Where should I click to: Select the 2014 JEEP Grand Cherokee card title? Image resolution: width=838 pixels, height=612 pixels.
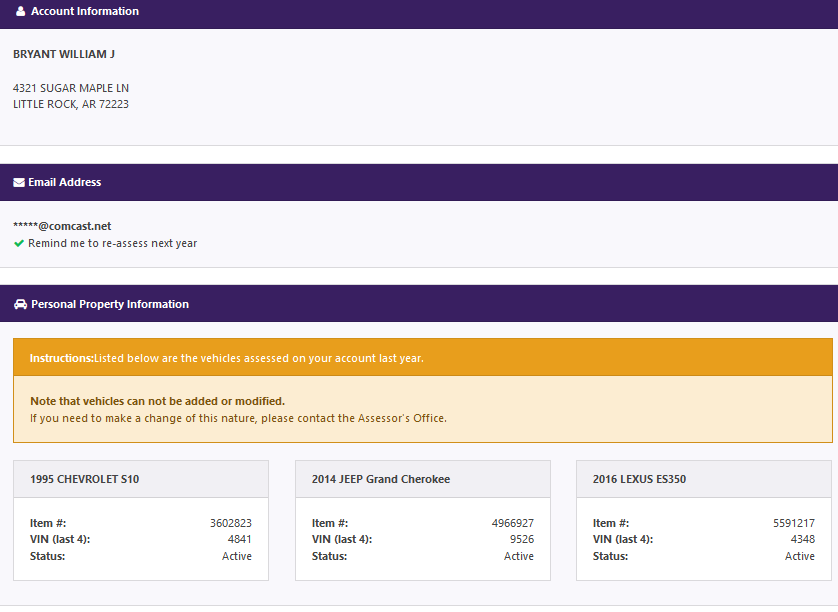(381, 479)
